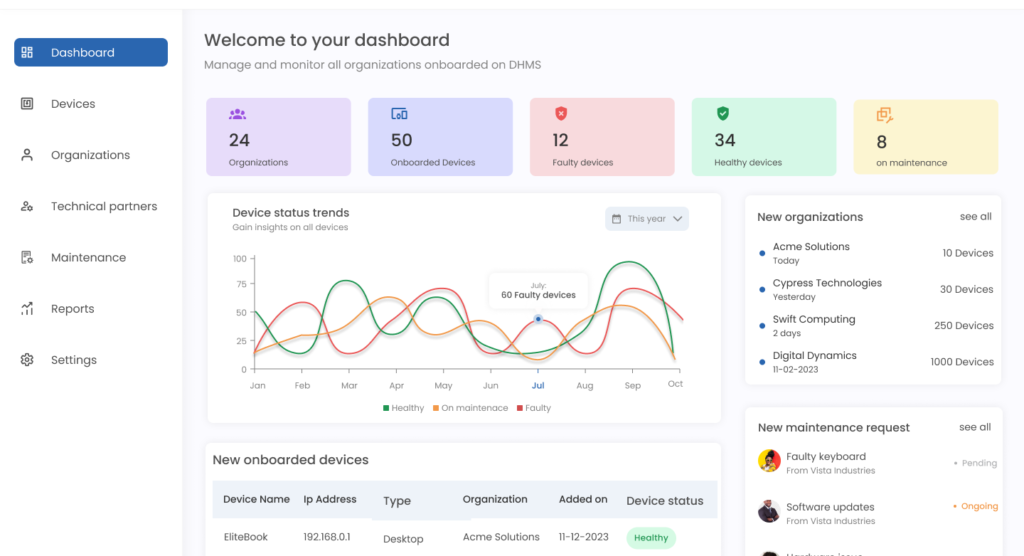Toggle the Healthy series in chart legend

coord(403,408)
